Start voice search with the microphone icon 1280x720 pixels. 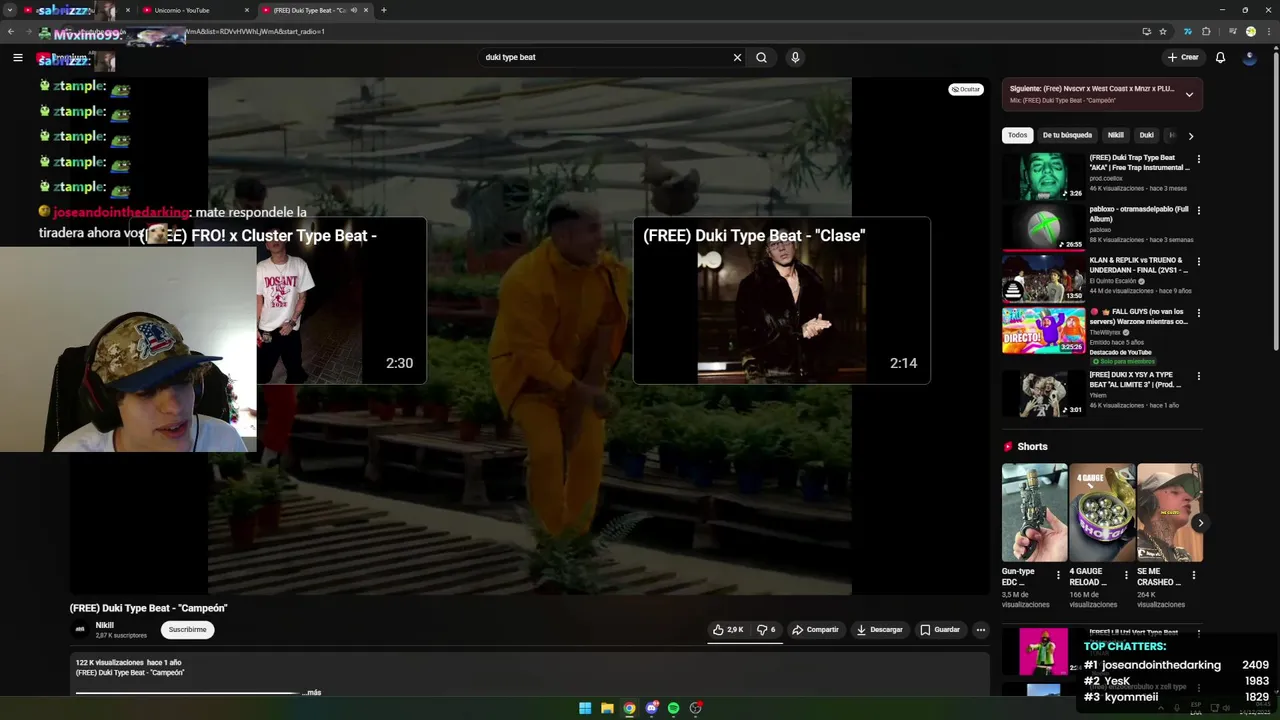point(795,57)
